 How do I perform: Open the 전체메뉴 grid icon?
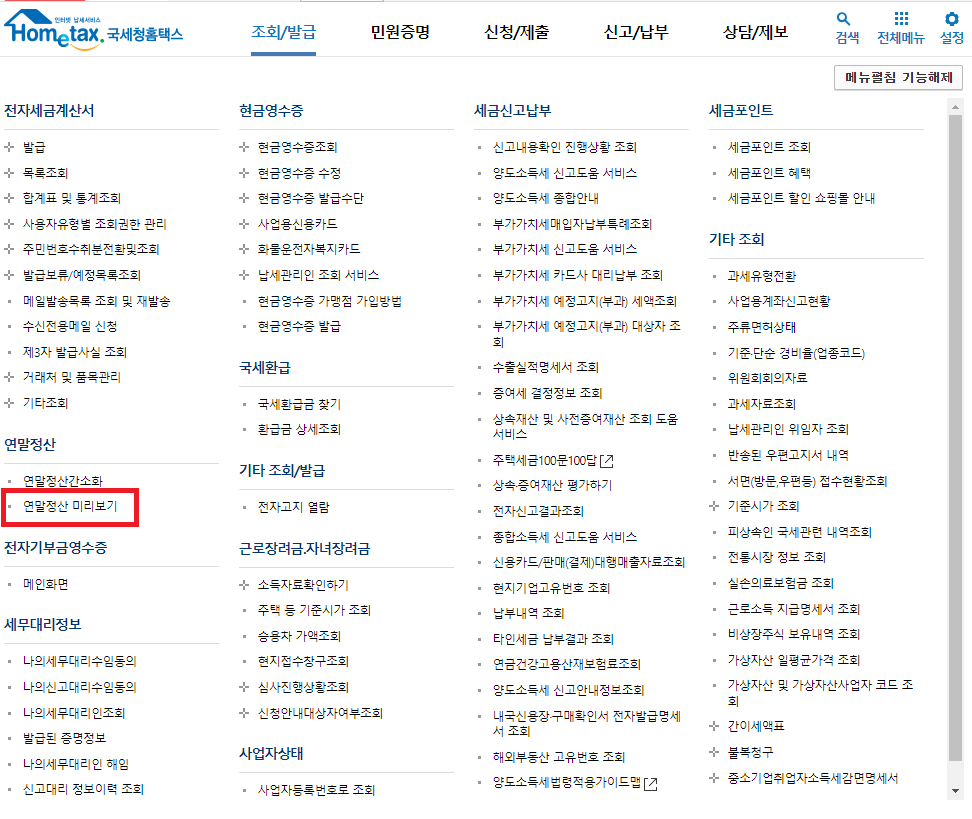point(899,19)
